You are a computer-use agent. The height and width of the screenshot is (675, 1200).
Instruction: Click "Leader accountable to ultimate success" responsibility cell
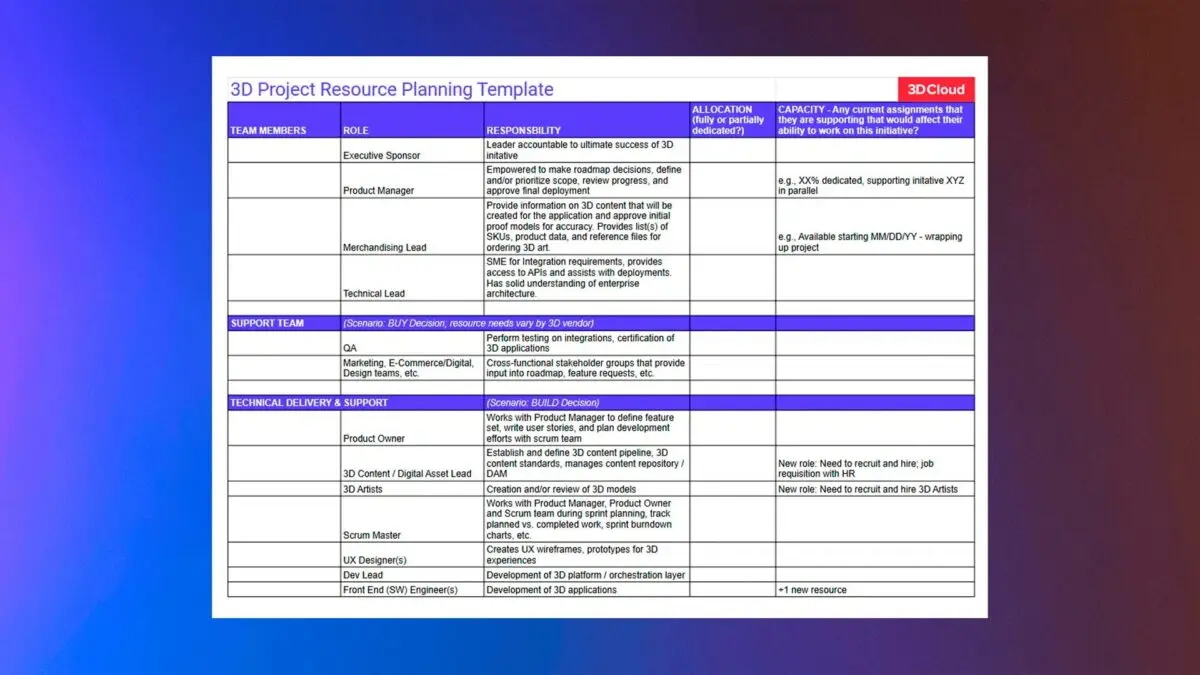pyautogui.click(x=587, y=150)
